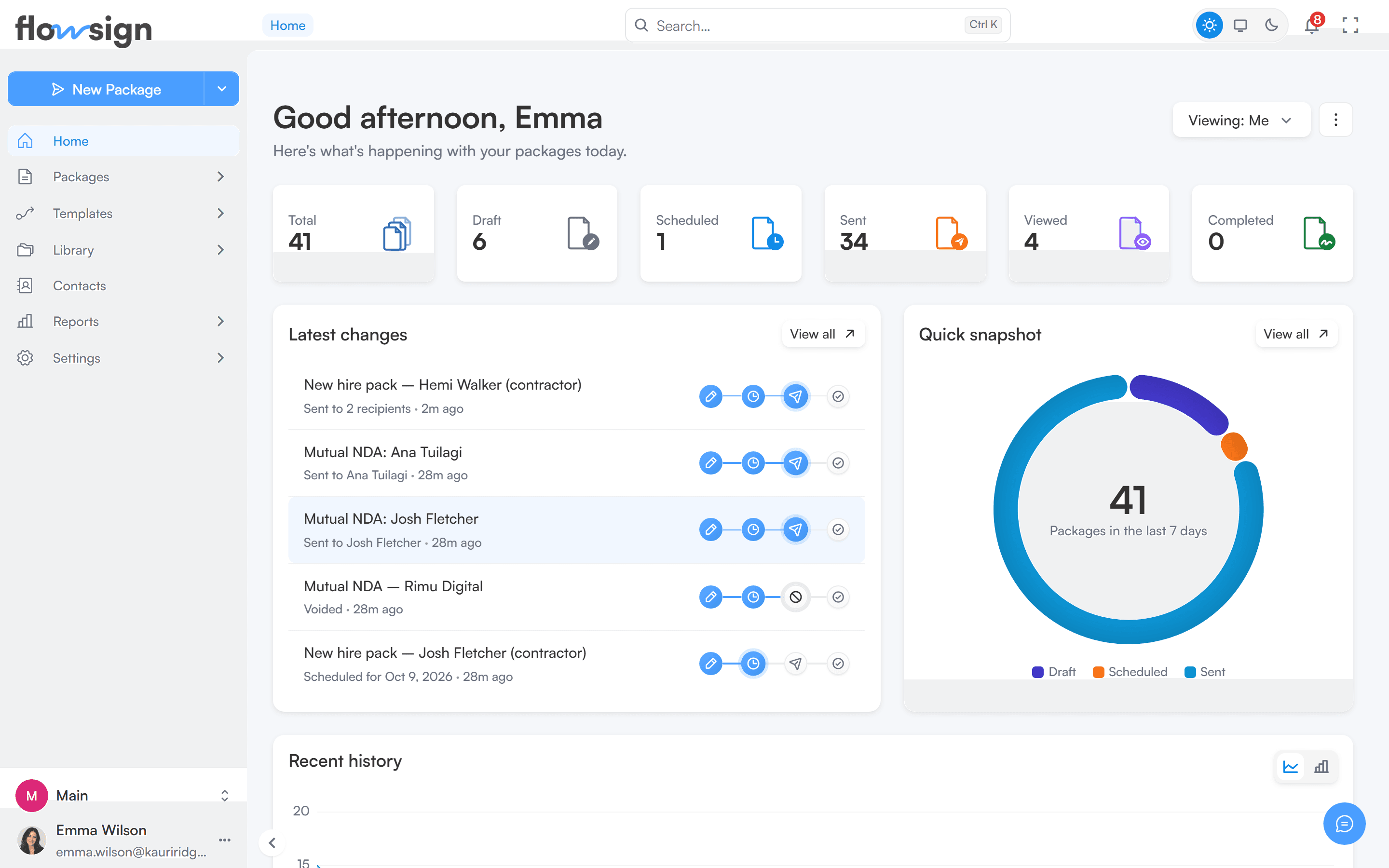The height and width of the screenshot is (868, 1389).
Task: Open the Viewing: Me dropdown
Action: [1241, 120]
